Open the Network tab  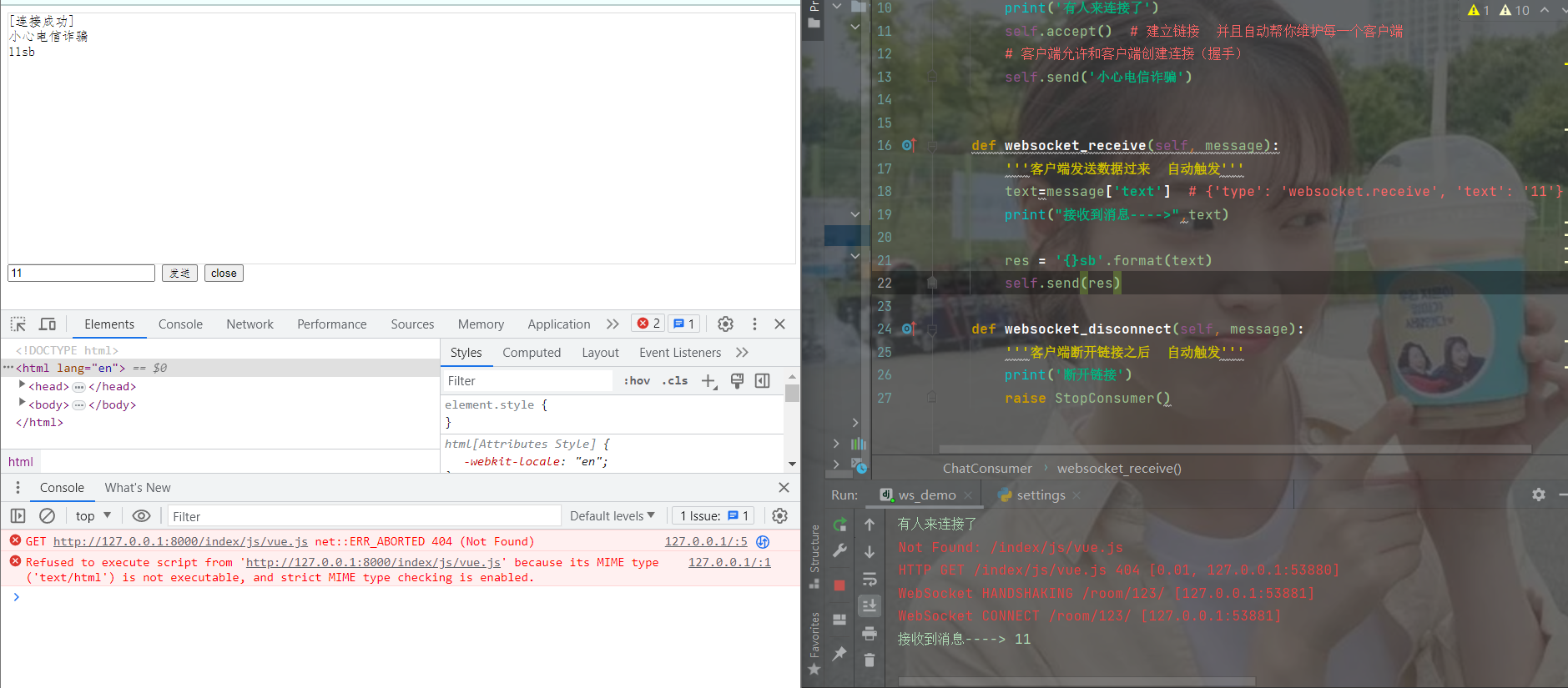click(250, 324)
